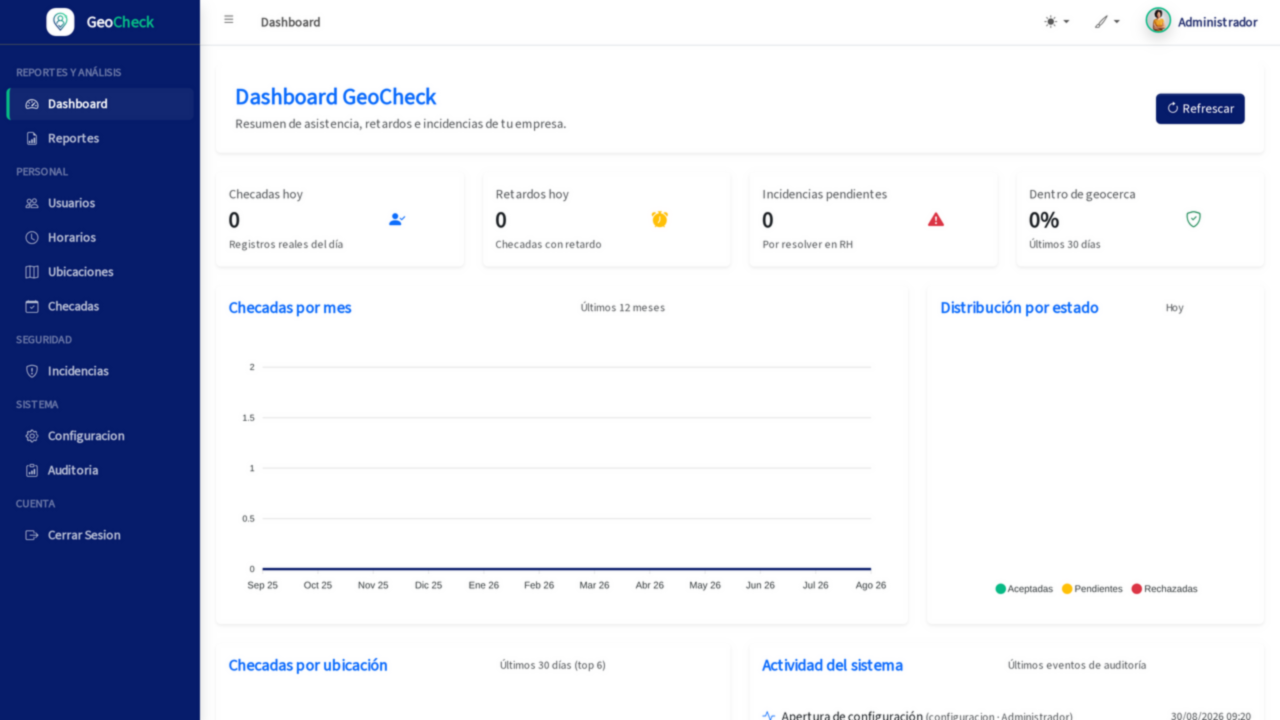
Task: Click the Actividad del sistema title
Action: click(832, 665)
